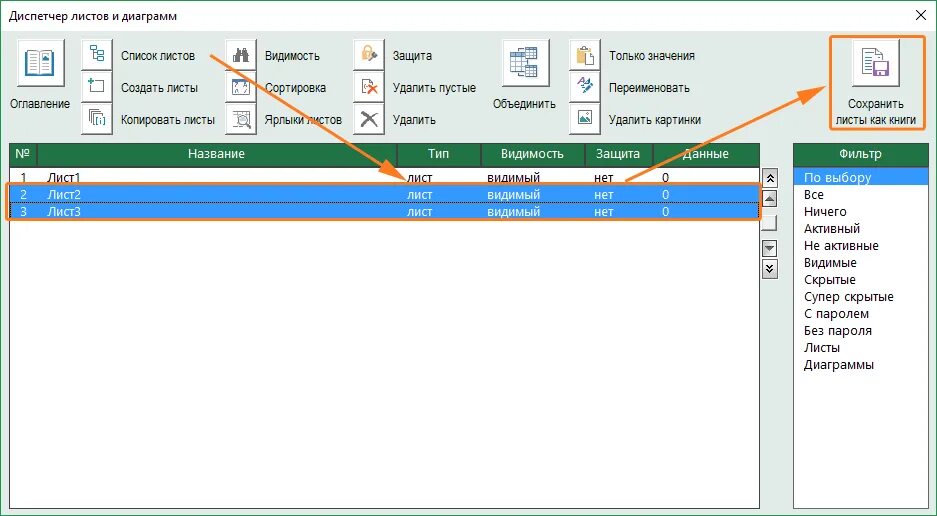
Task: Open the Оглавление (table of contents) icon
Action: tap(40, 63)
